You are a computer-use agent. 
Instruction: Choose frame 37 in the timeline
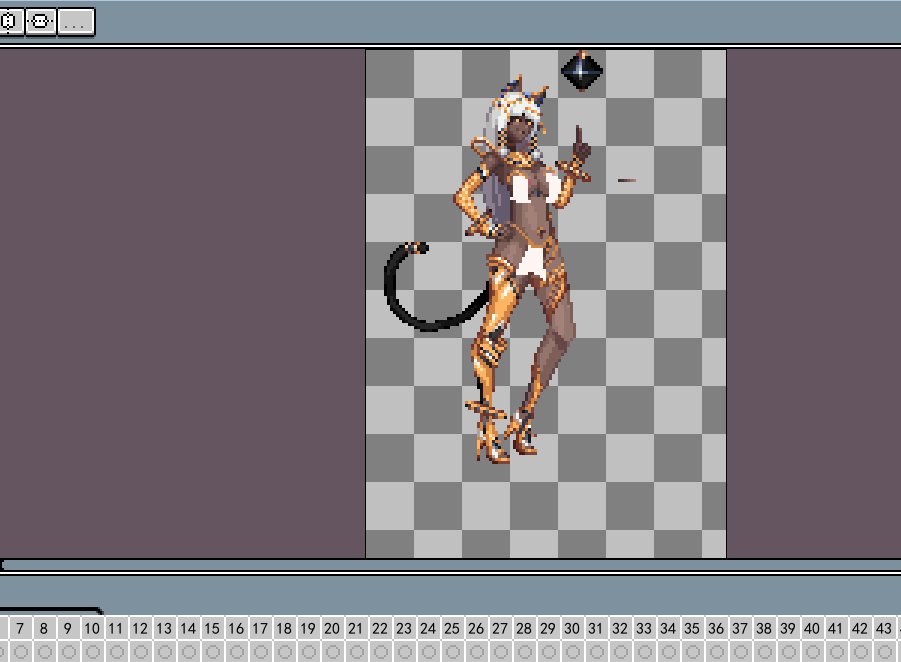pos(740,628)
